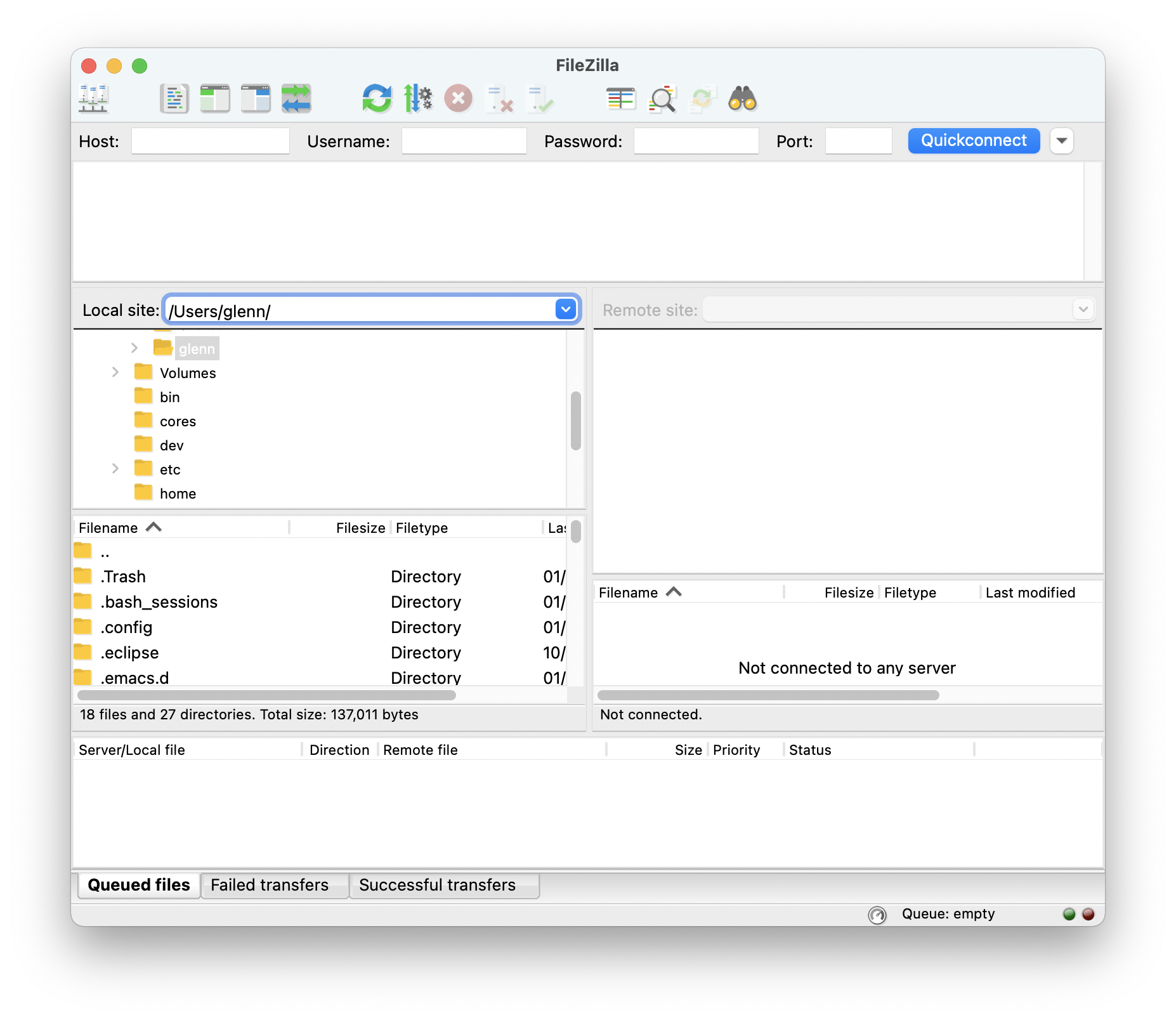Open the Site Manager icon

94,99
